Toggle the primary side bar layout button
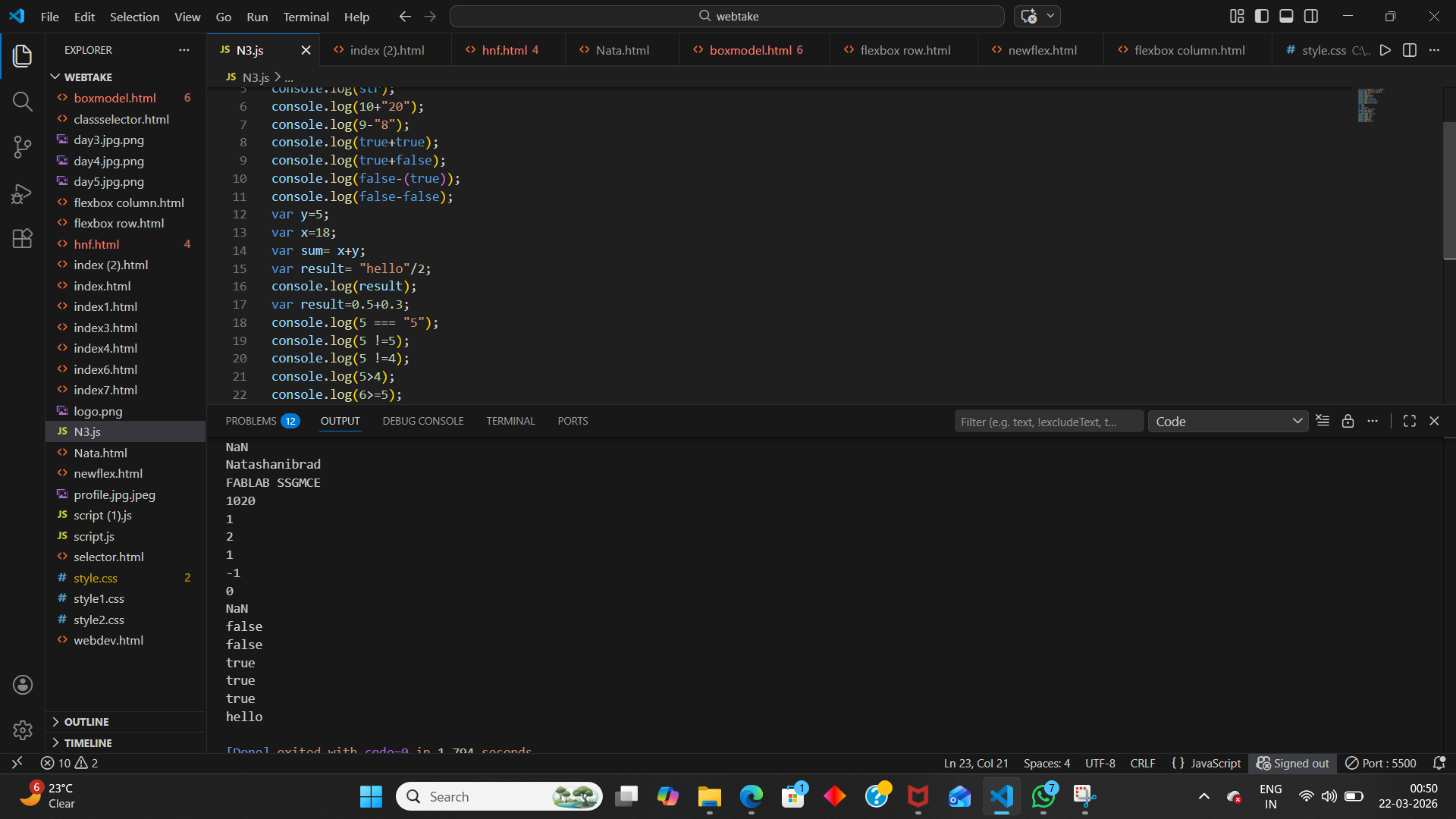1456x819 pixels. pyautogui.click(x=1262, y=16)
